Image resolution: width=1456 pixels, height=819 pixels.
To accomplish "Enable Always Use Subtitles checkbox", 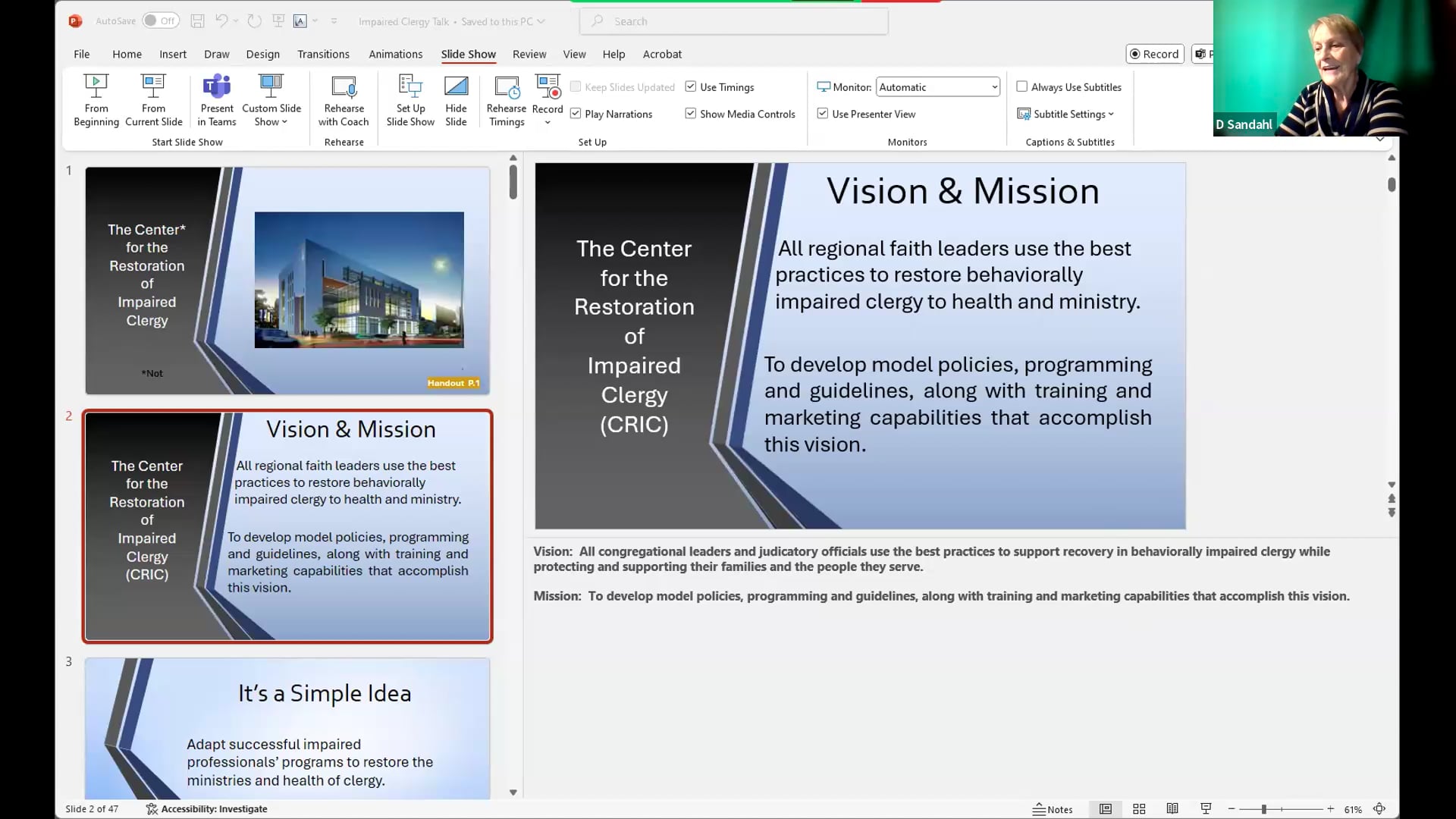I will (x=1022, y=87).
